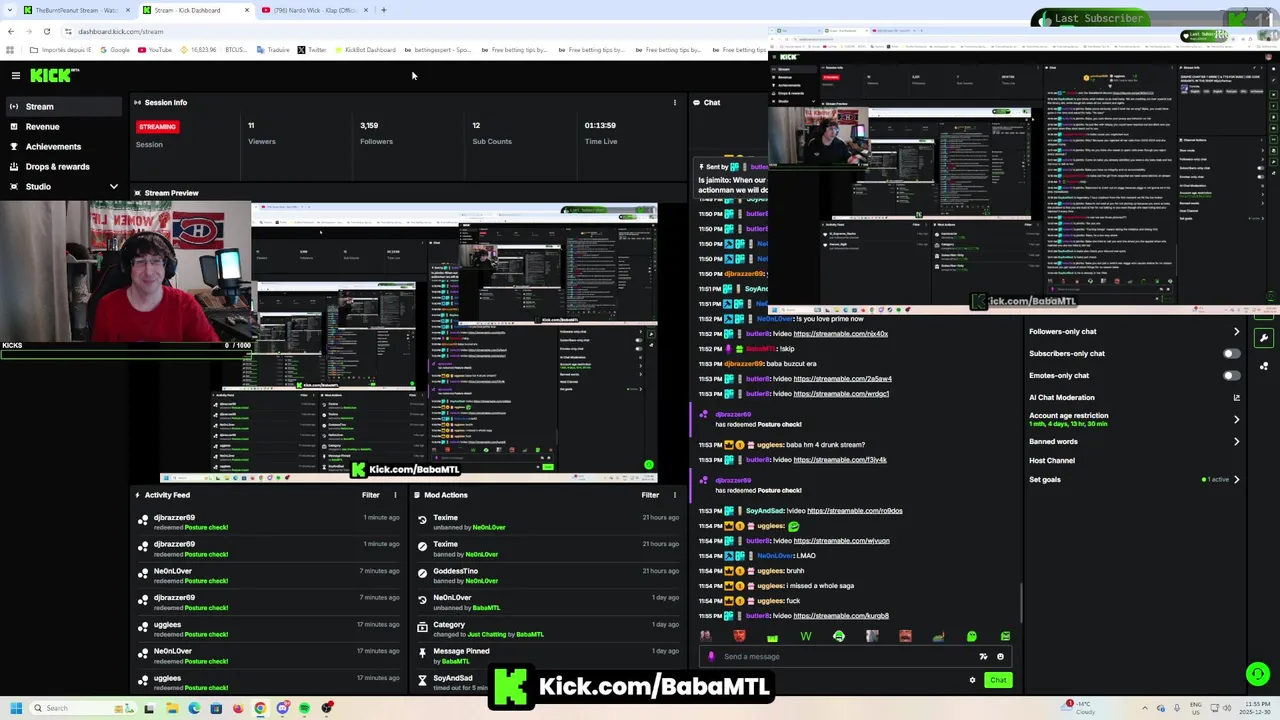Open streamable.com/nix40x link in chat
The image size is (1280, 720).
click(840, 334)
